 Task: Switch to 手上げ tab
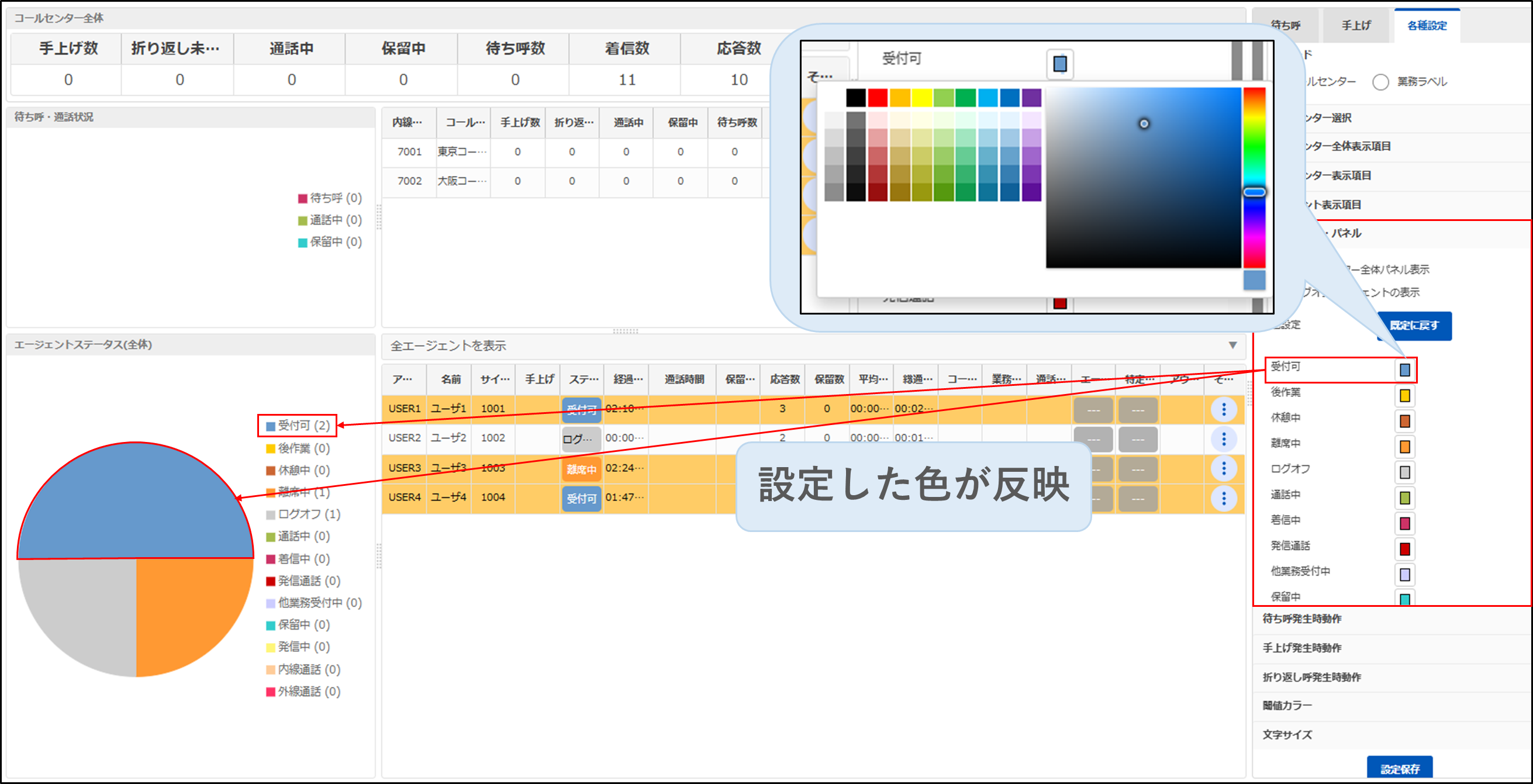pos(1355,26)
